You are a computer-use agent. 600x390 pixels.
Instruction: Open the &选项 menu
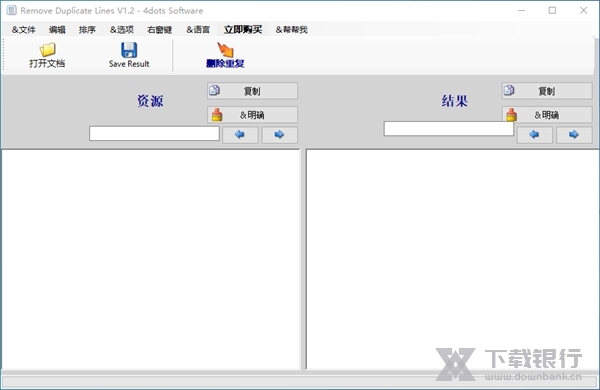121,29
